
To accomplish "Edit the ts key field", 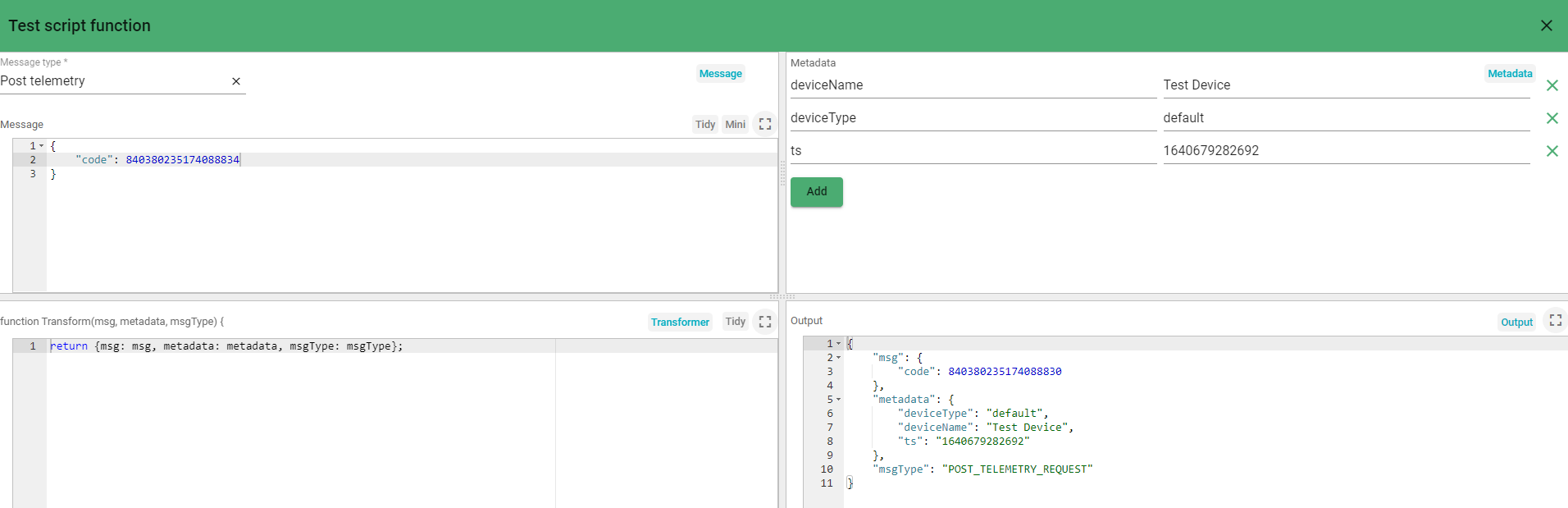I will coord(973,151).
